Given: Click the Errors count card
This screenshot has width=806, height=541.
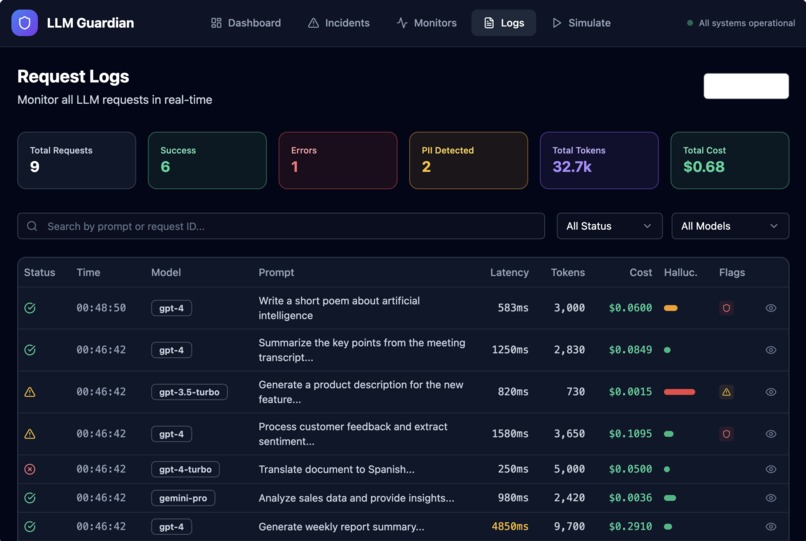Looking at the screenshot, I should coord(338,160).
